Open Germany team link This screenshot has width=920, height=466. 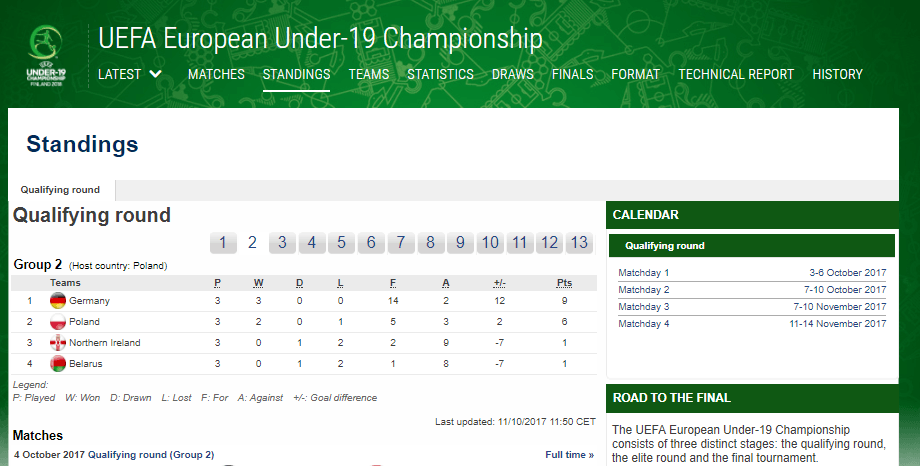point(89,301)
